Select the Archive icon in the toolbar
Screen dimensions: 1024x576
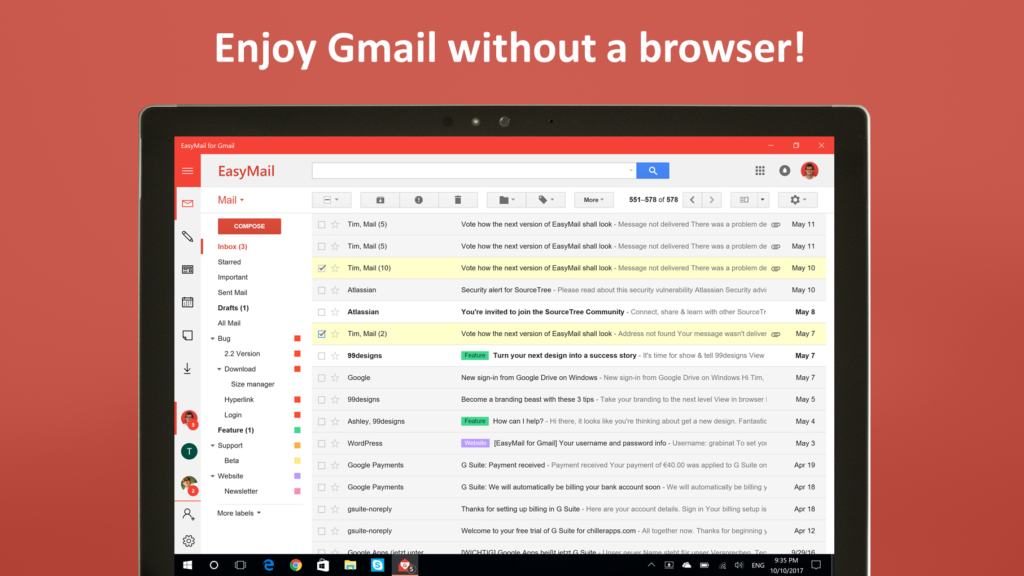pos(380,199)
